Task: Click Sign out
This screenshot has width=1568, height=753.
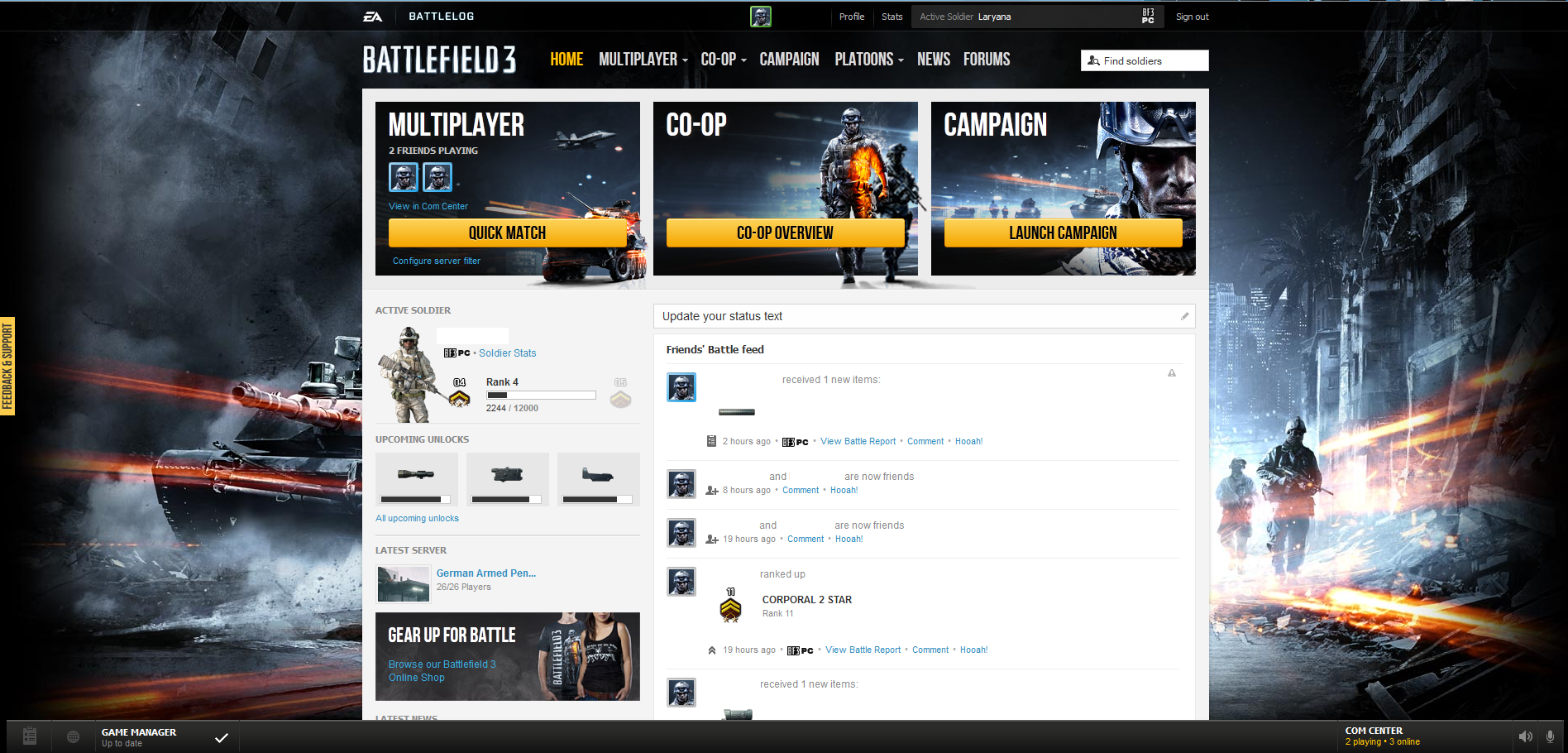Action: [1192, 17]
